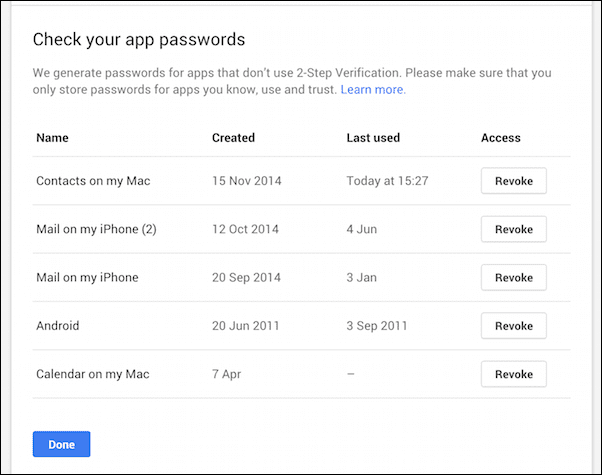Click the 12 Oct 2014 created date
Viewport: 602px width, 475px height.
coord(245,229)
